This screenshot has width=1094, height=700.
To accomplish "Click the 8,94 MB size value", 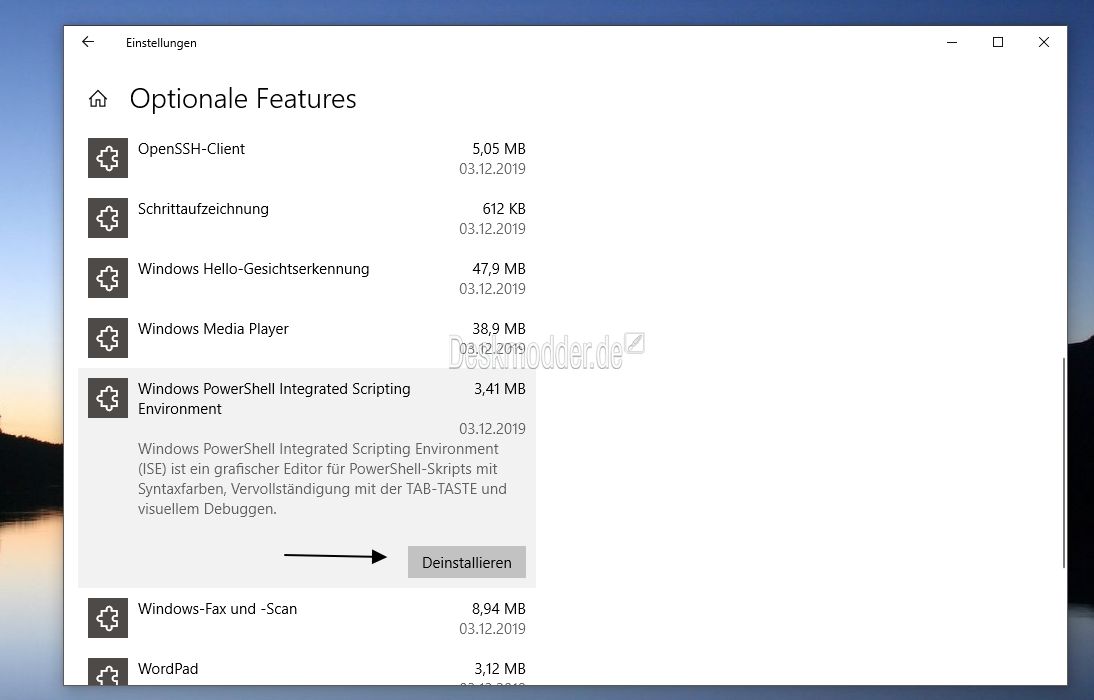I will tap(499, 609).
